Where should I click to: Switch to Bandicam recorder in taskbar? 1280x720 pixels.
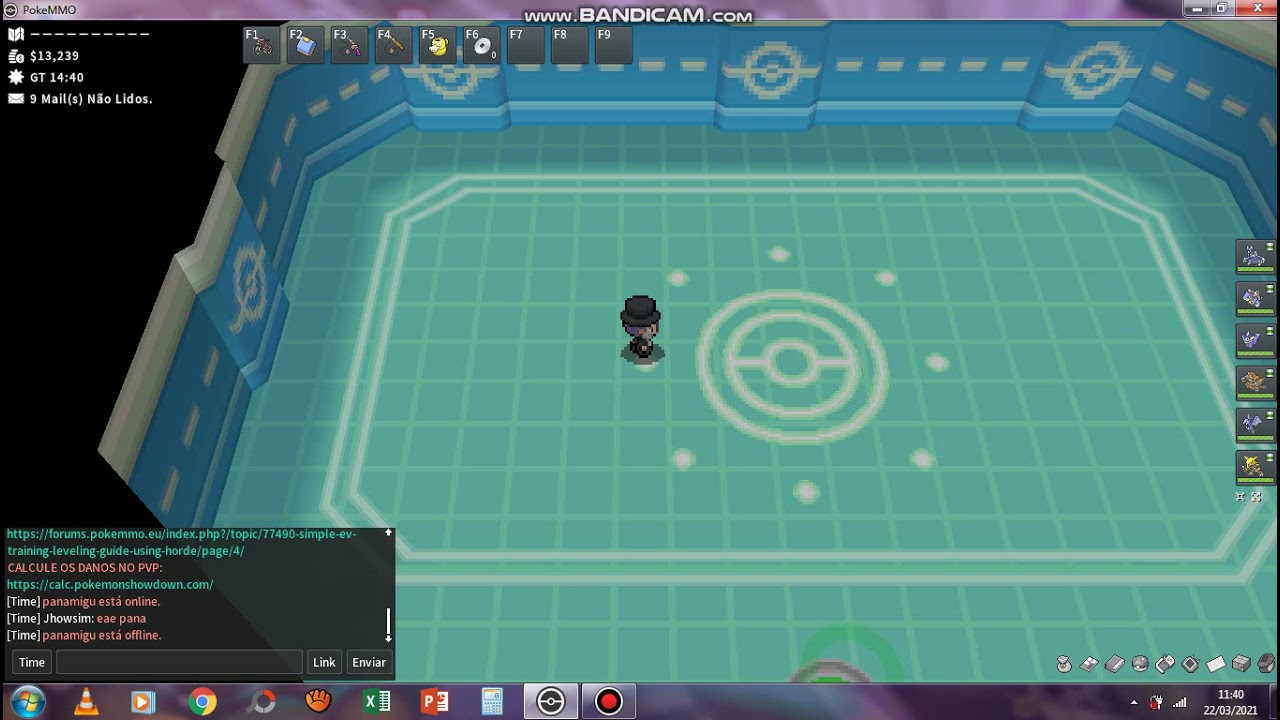[x=608, y=702]
